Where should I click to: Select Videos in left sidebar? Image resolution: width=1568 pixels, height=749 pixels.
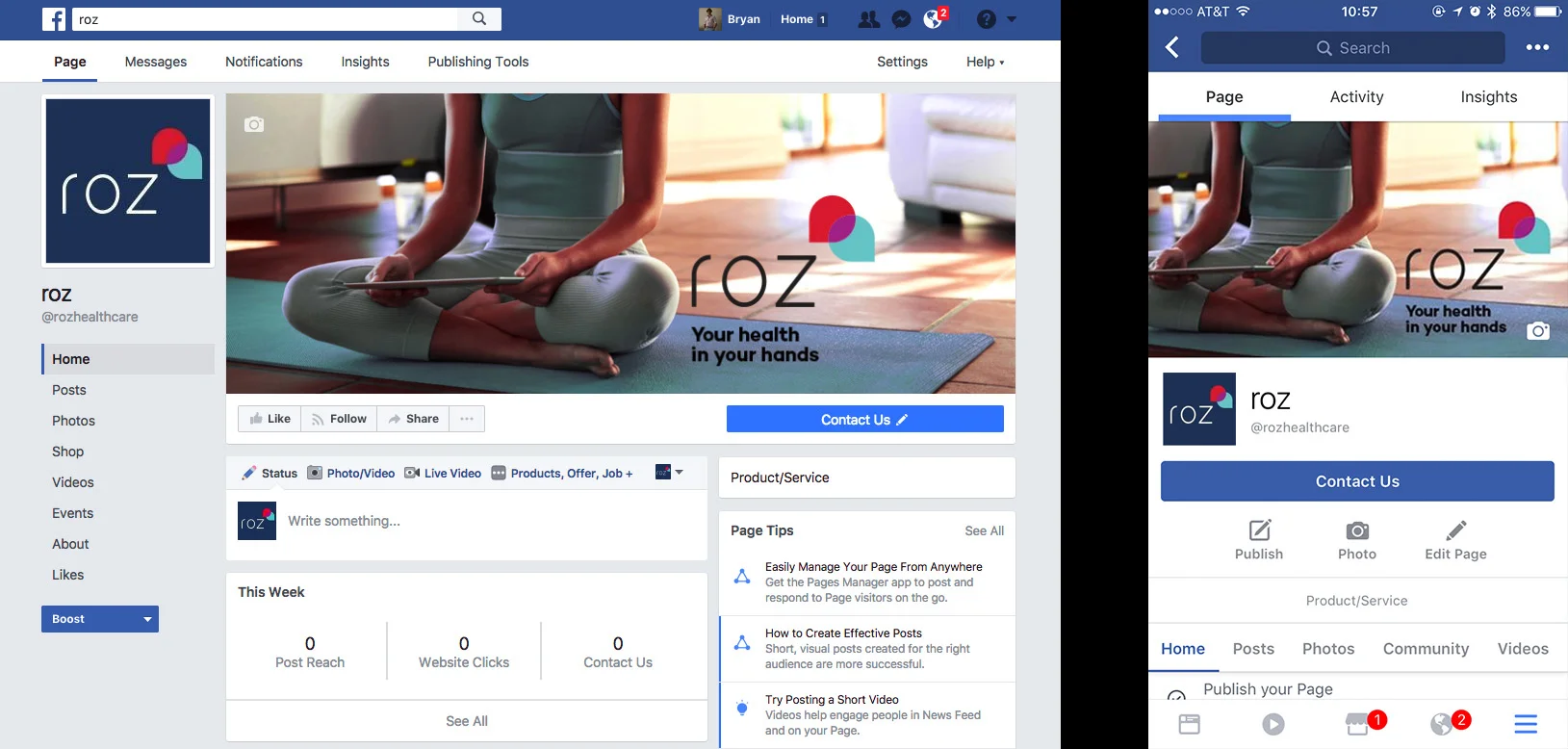click(73, 482)
